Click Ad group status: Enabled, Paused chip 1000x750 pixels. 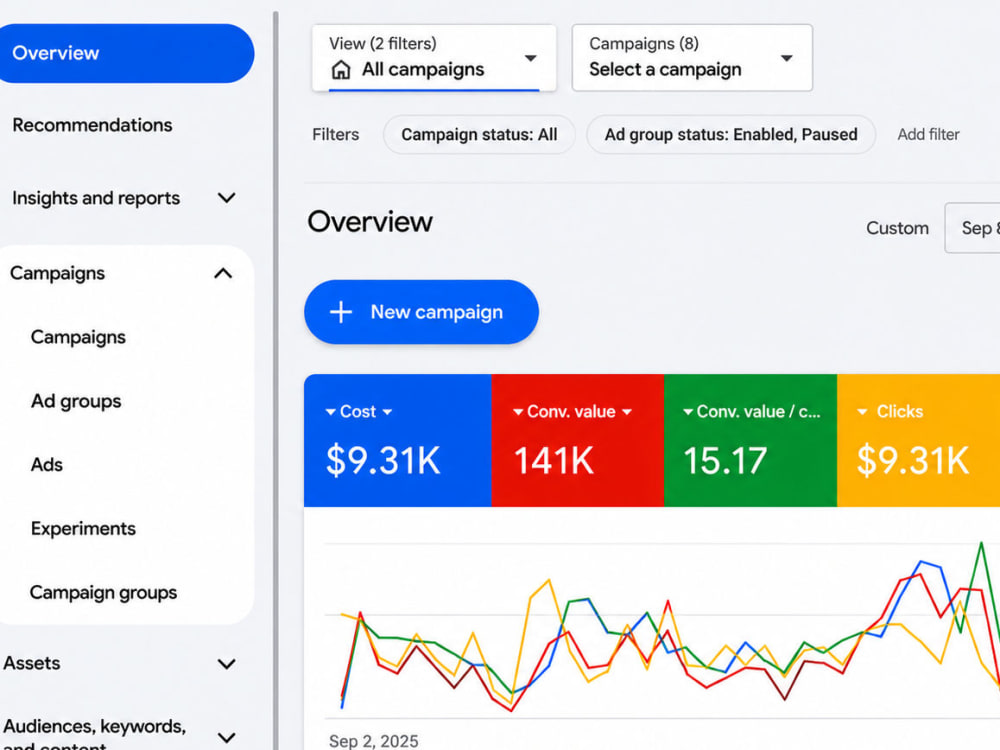pyautogui.click(x=731, y=135)
